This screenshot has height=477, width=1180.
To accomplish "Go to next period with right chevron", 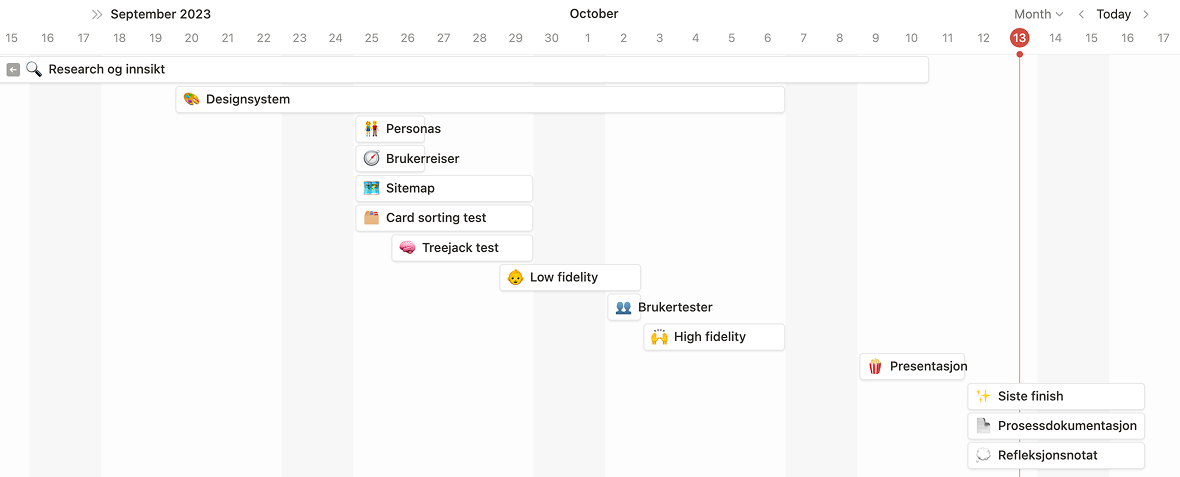I will pos(1146,14).
